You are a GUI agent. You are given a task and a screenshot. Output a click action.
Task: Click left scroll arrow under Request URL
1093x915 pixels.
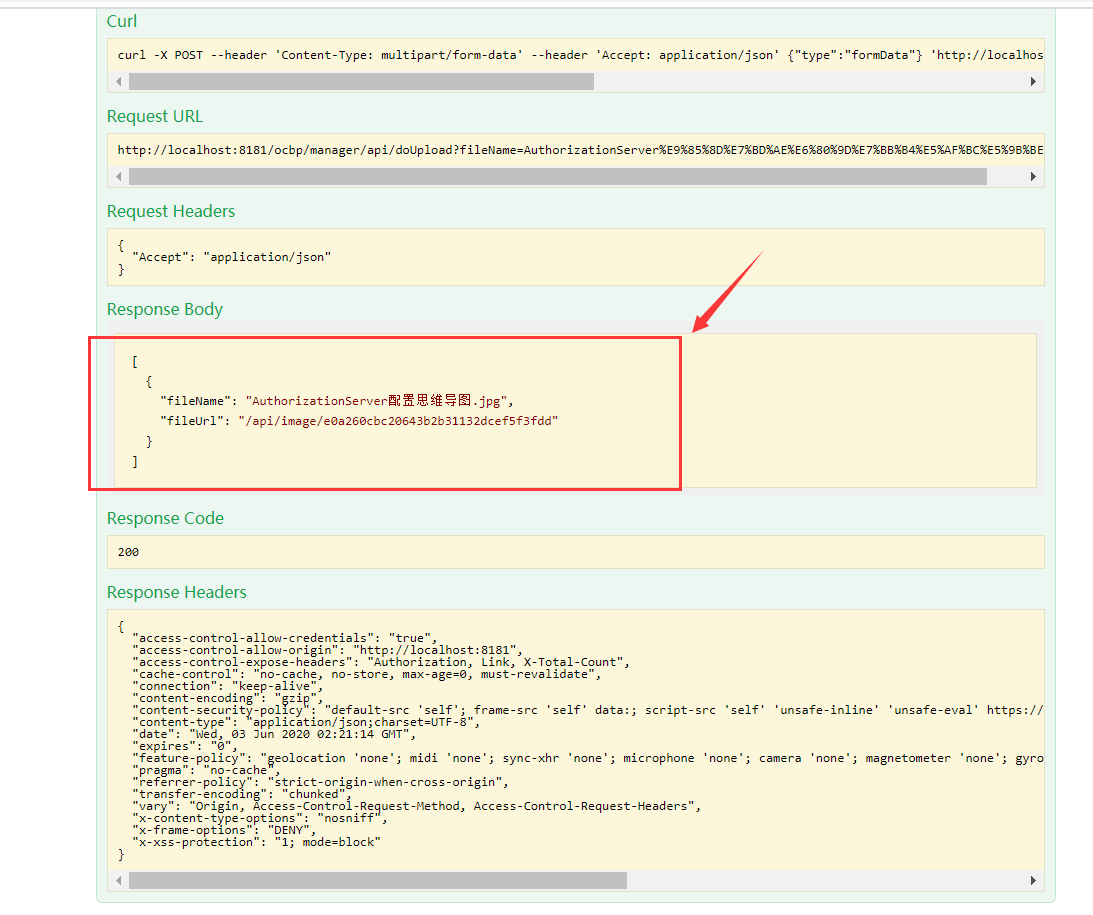point(119,176)
